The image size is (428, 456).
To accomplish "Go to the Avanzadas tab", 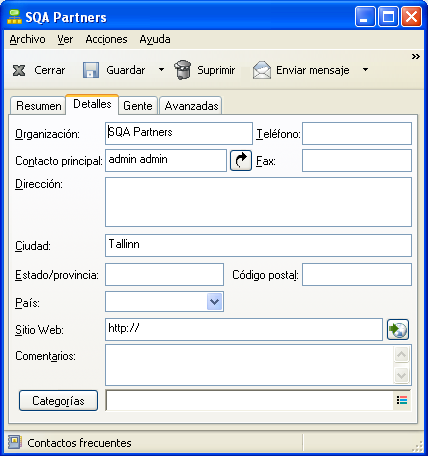I will [191, 106].
